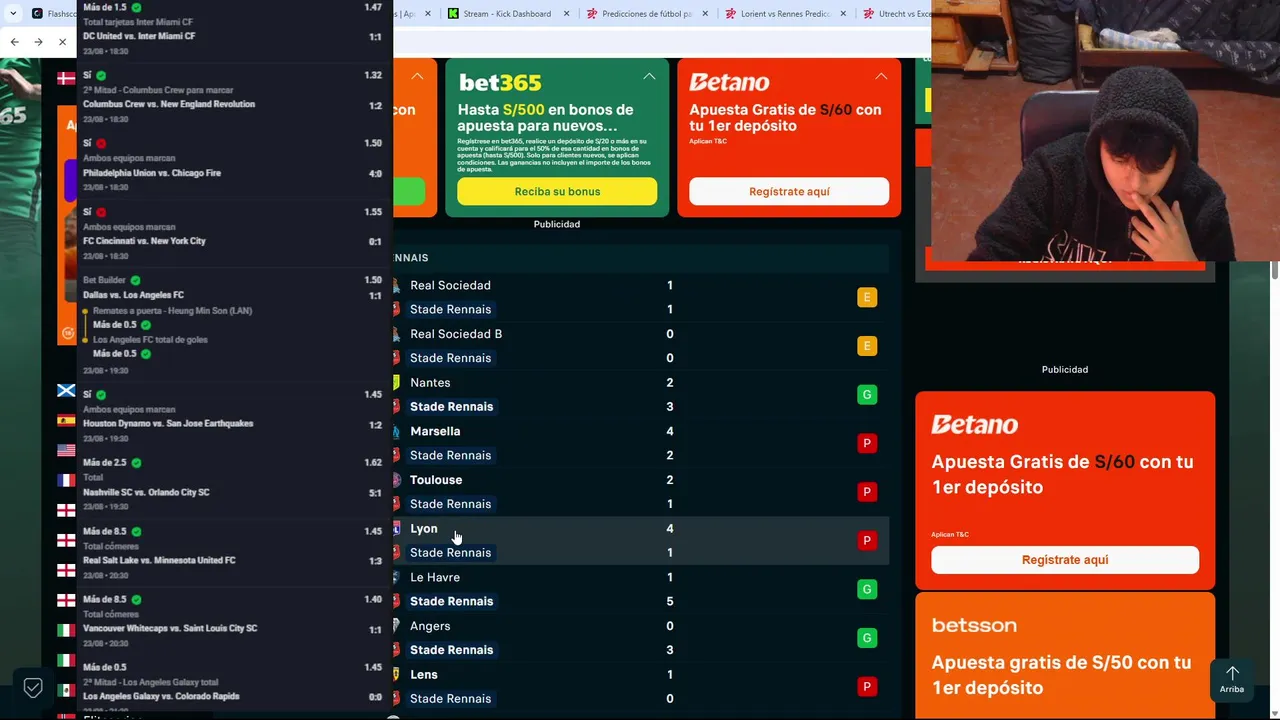Click the page vertical scrollbar thumb
Screen dimensions: 1280x720
(1275, 269)
